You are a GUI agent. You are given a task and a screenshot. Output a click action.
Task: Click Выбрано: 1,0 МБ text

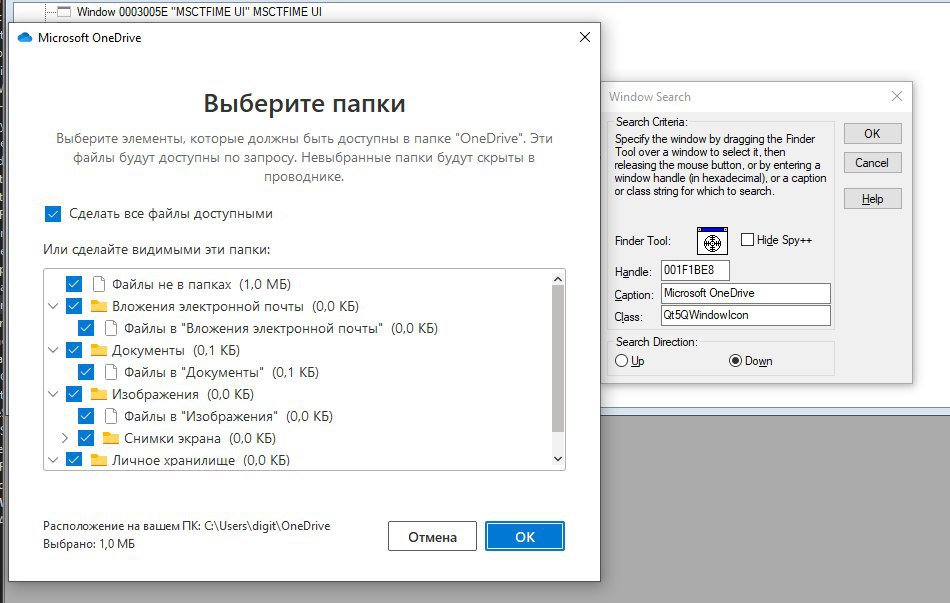pos(89,544)
